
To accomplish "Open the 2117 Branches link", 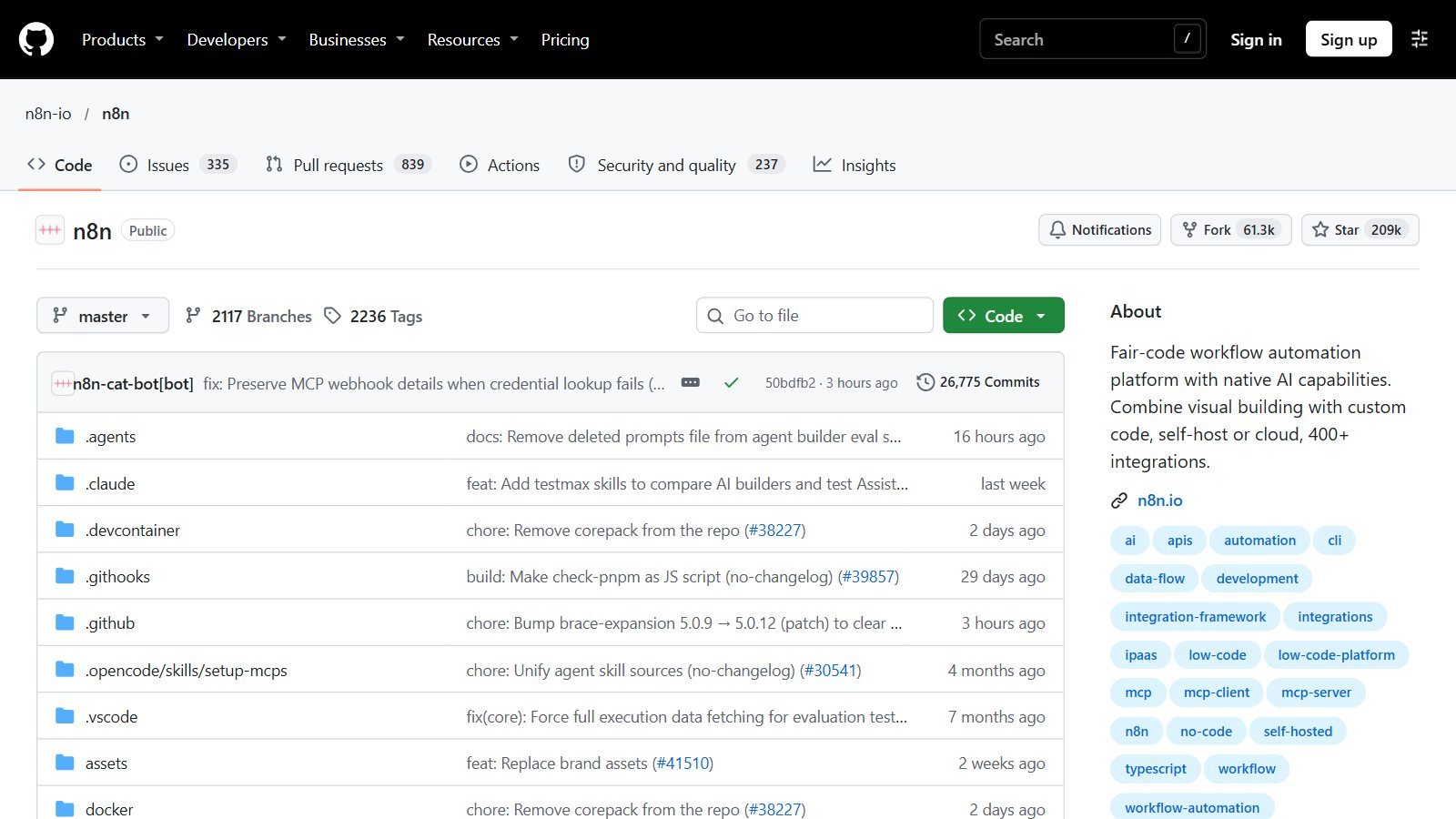I will click(248, 316).
